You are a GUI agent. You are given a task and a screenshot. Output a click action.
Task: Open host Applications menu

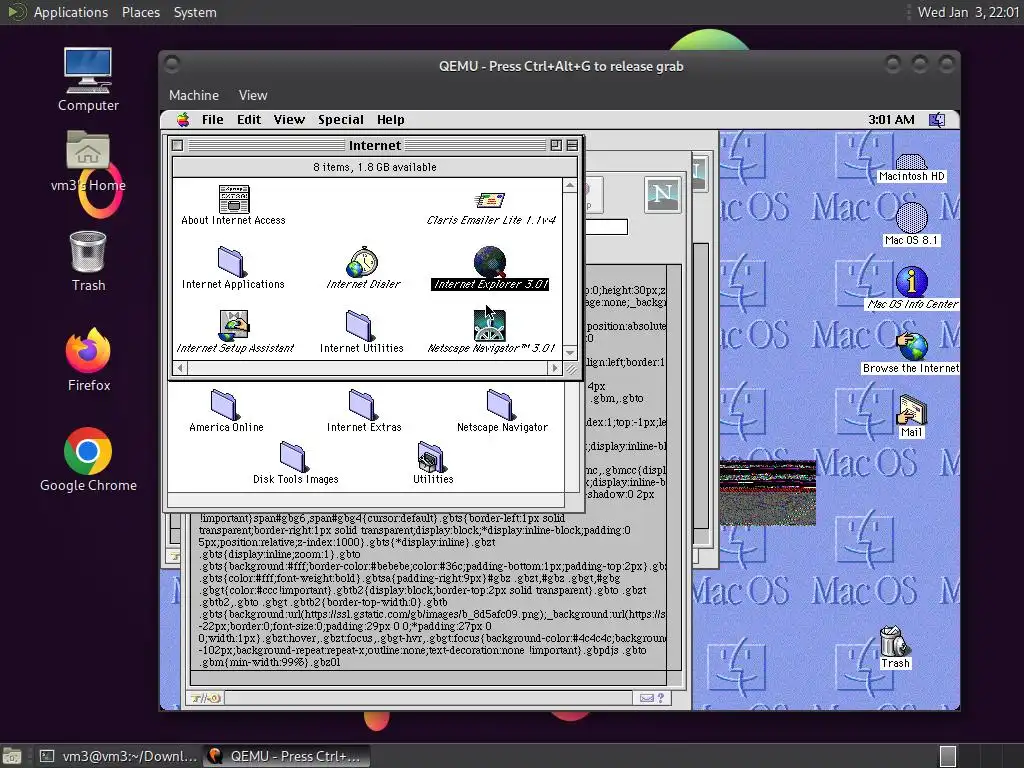(x=71, y=12)
